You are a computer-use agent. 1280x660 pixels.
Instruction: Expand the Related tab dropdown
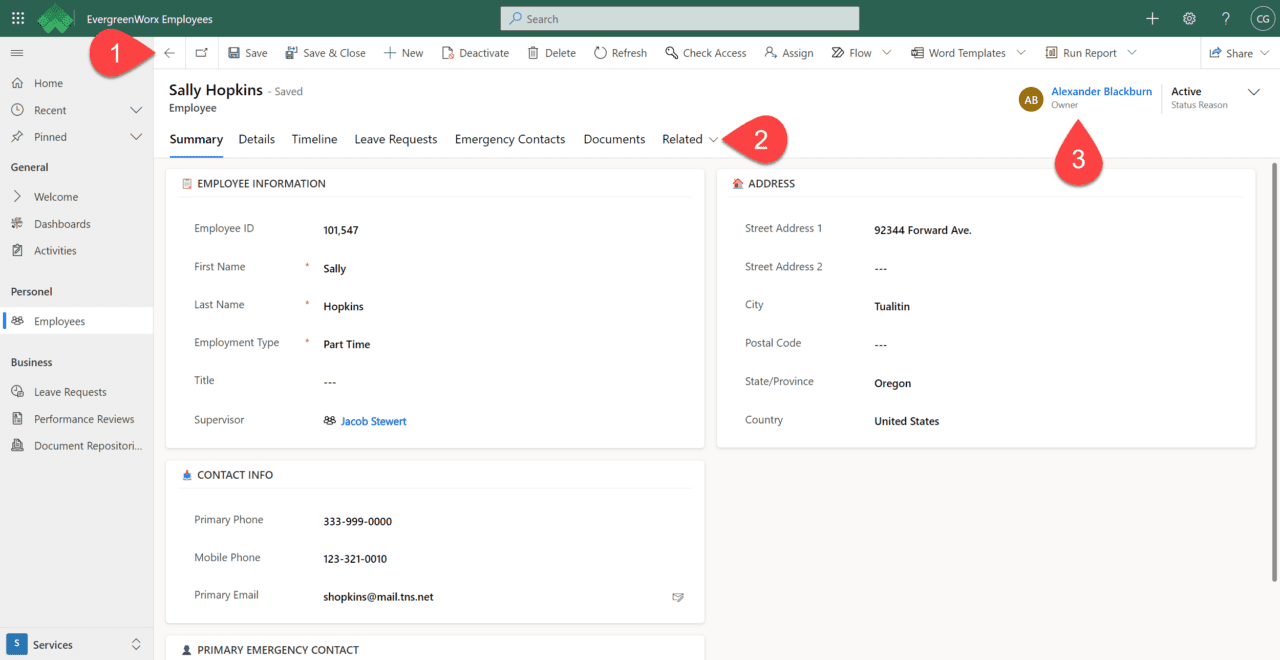pos(690,139)
